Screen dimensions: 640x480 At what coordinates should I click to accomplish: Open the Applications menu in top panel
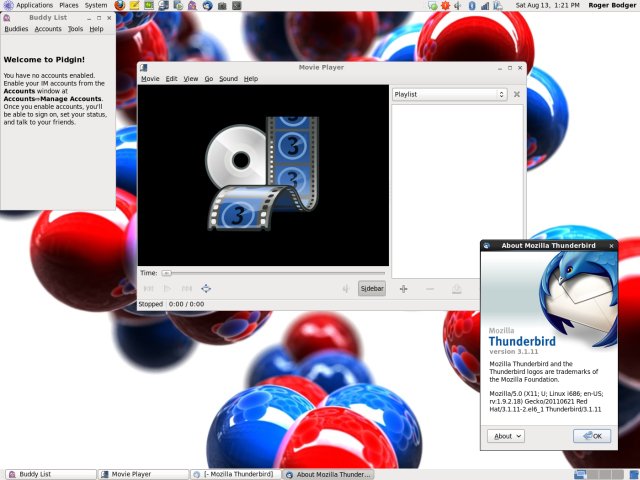(34, 6)
